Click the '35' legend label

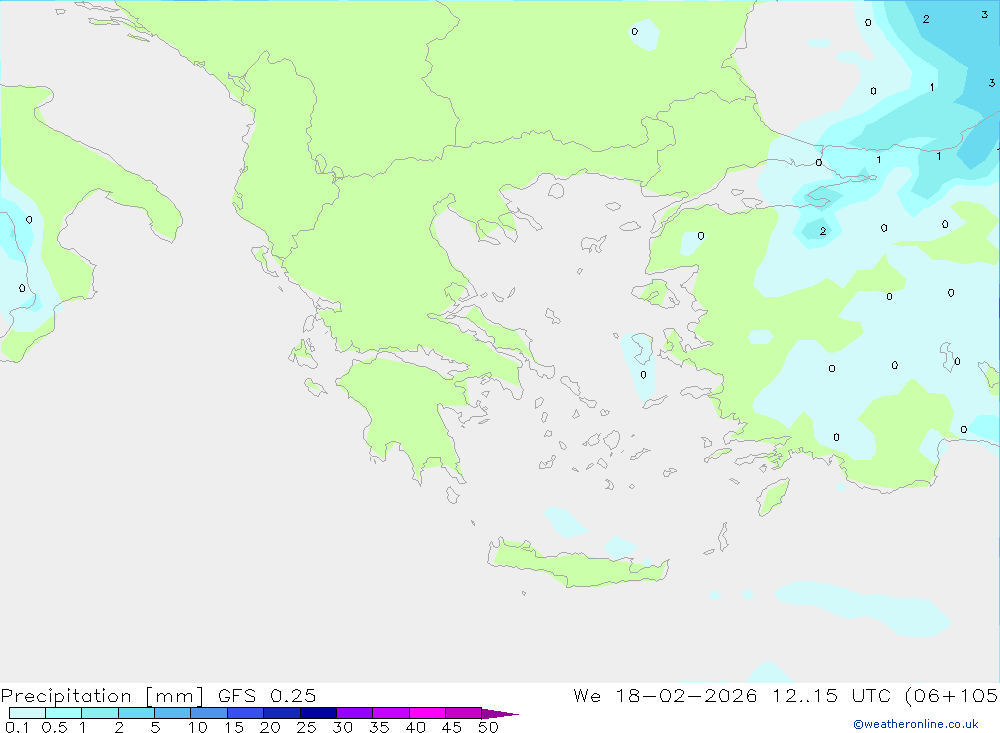coord(379,727)
